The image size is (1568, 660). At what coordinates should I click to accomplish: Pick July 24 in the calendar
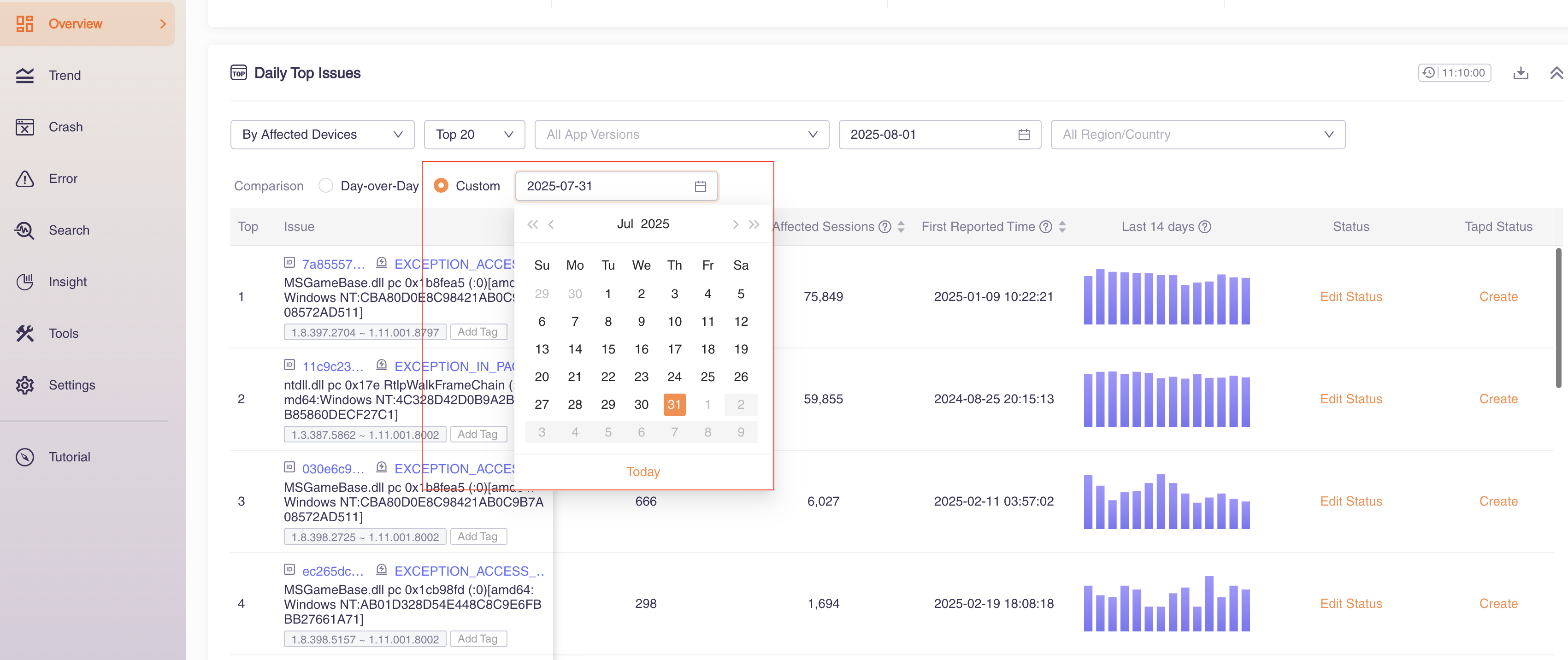[674, 377]
